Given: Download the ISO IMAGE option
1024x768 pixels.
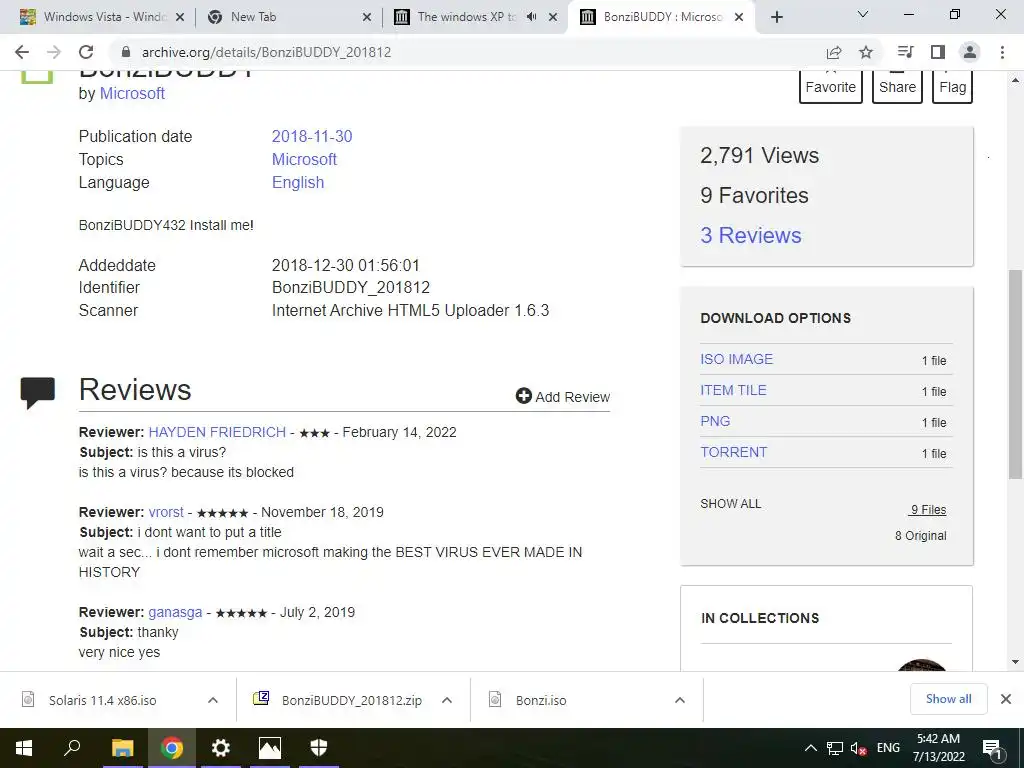Looking at the screenshot, I should click(x=736, y=359).
